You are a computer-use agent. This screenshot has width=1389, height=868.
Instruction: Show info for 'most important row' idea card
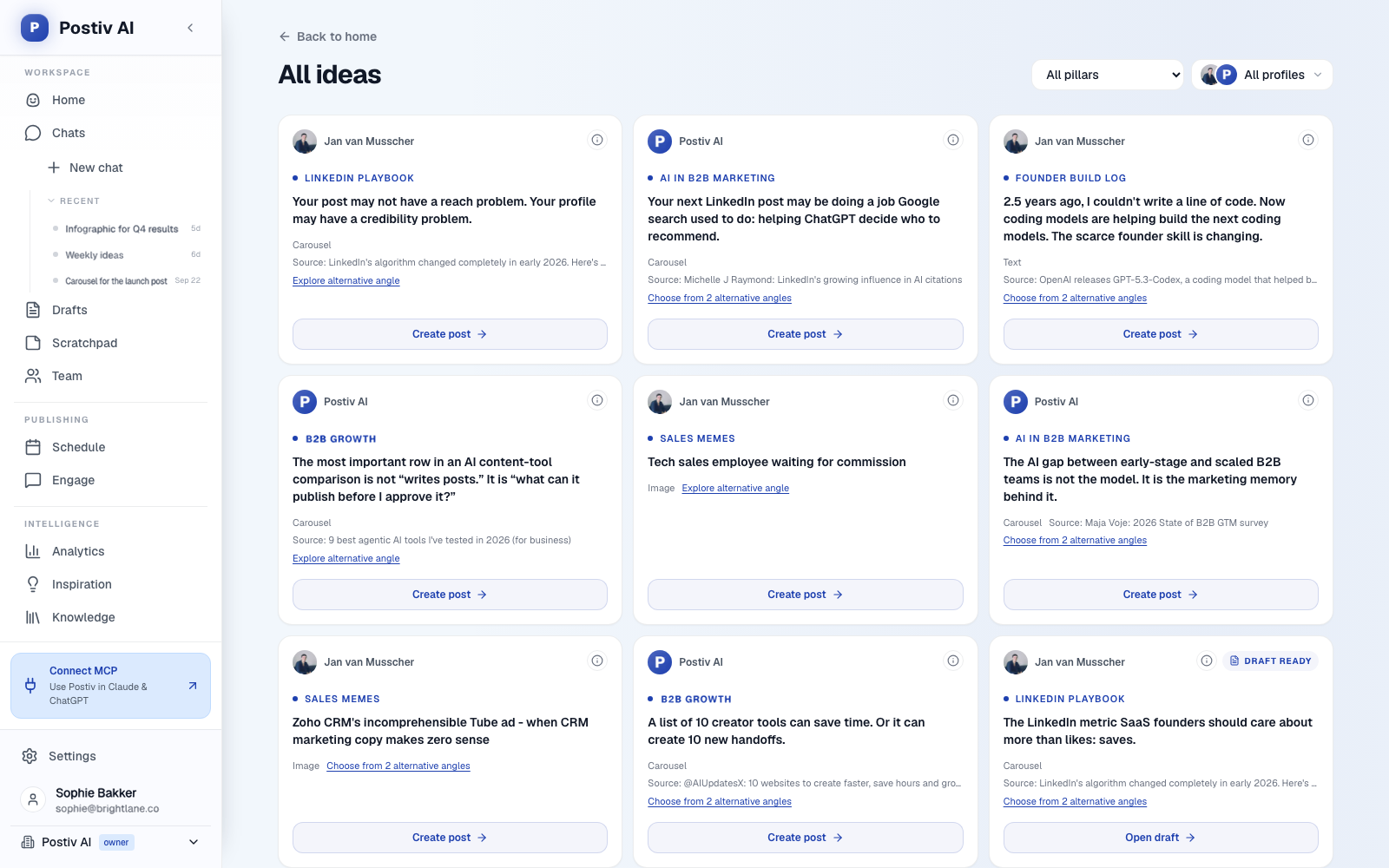tap(597, 400)
